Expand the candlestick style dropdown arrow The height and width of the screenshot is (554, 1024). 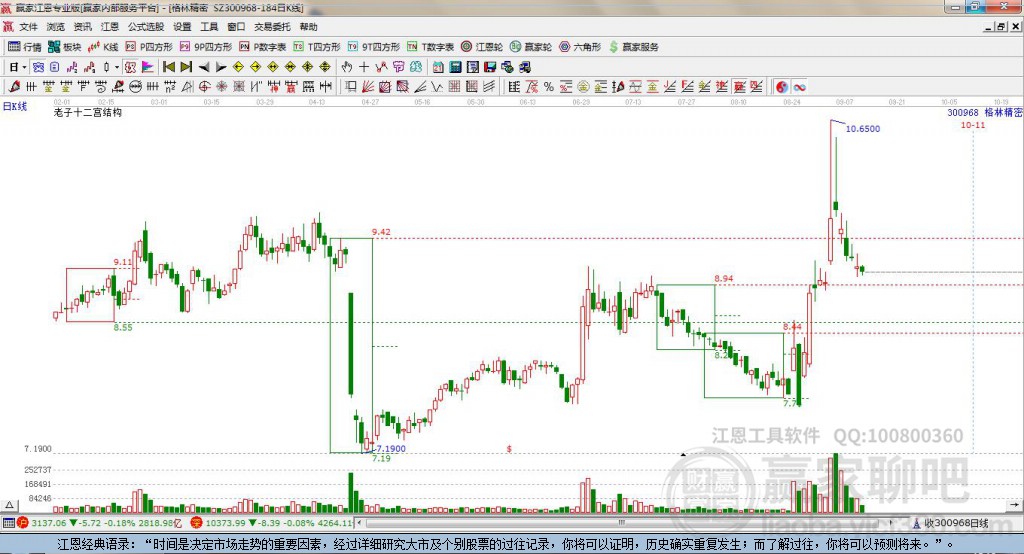pos(117,67)
